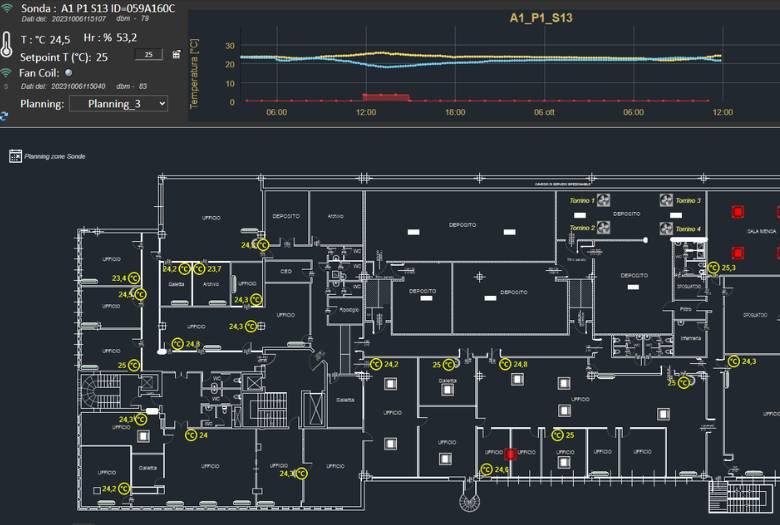The height and width of the screenshot is (525, 780).
Task: Click the top-left red unit in Sala Mensa
Action: pyautogui.click(x=739, y=212)
